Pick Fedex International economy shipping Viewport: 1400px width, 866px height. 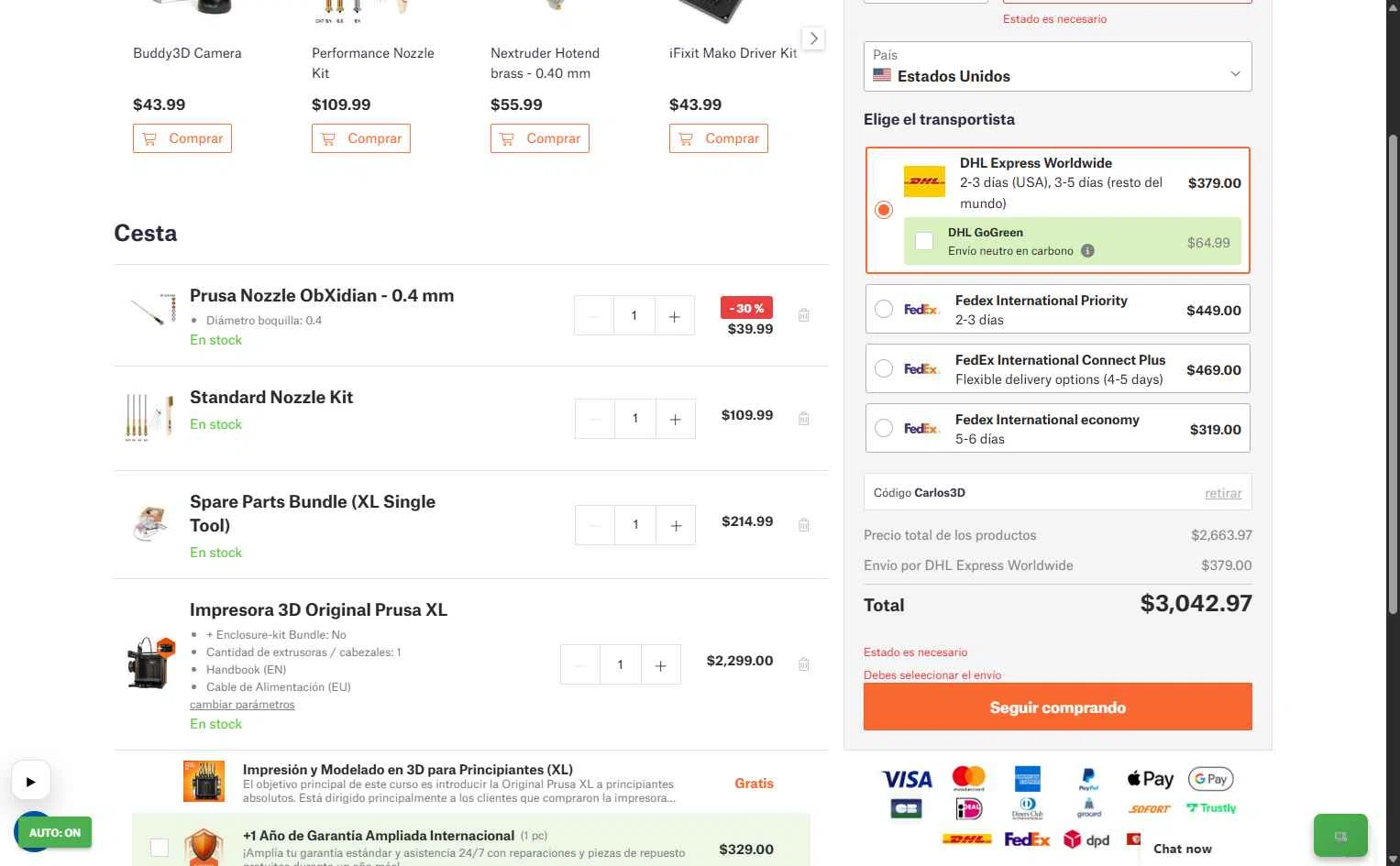(x=884, y=428)
